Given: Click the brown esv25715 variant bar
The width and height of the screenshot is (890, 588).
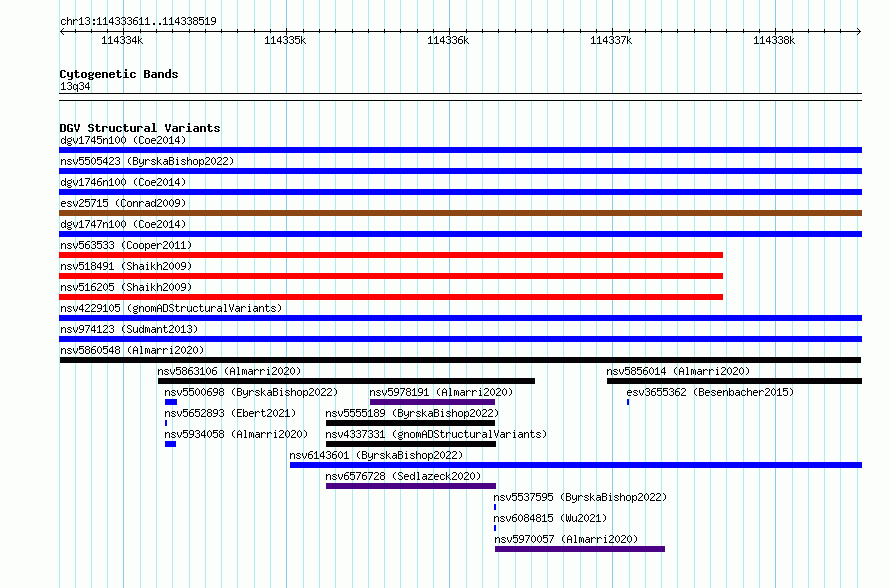Looking at the screenshot, I should (x=460, y=213).
